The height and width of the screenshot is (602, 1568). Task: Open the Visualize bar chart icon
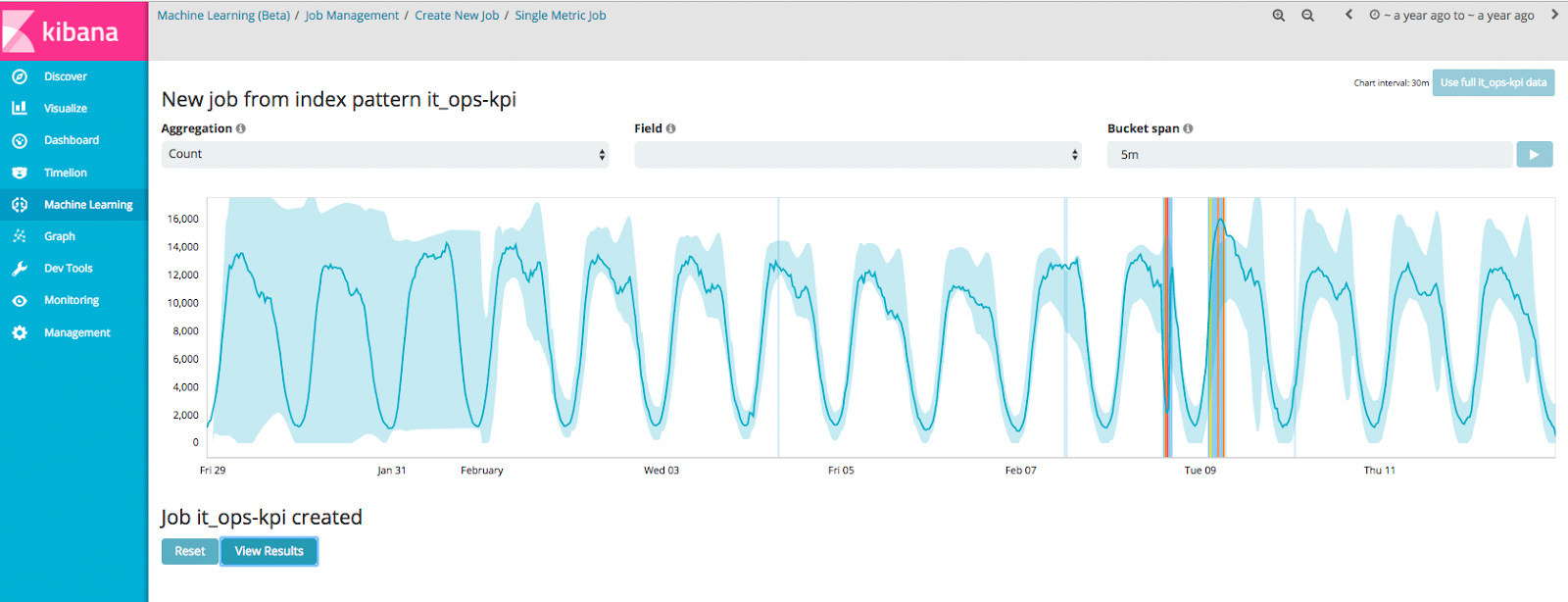tap(20, 108)
